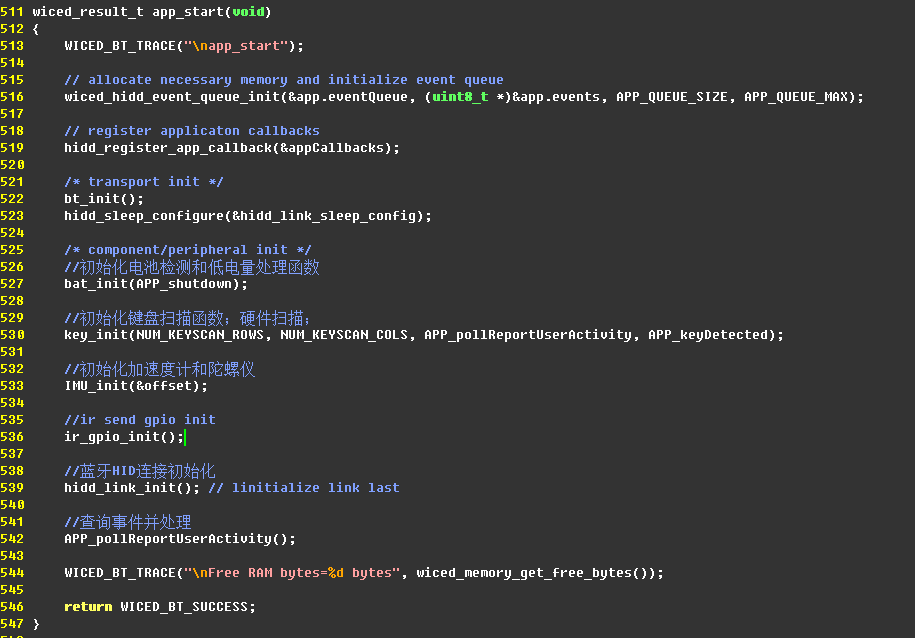Click &appCallbacks argument
Viewport: 915px width, 638px height.
click(x=332, y=148)
